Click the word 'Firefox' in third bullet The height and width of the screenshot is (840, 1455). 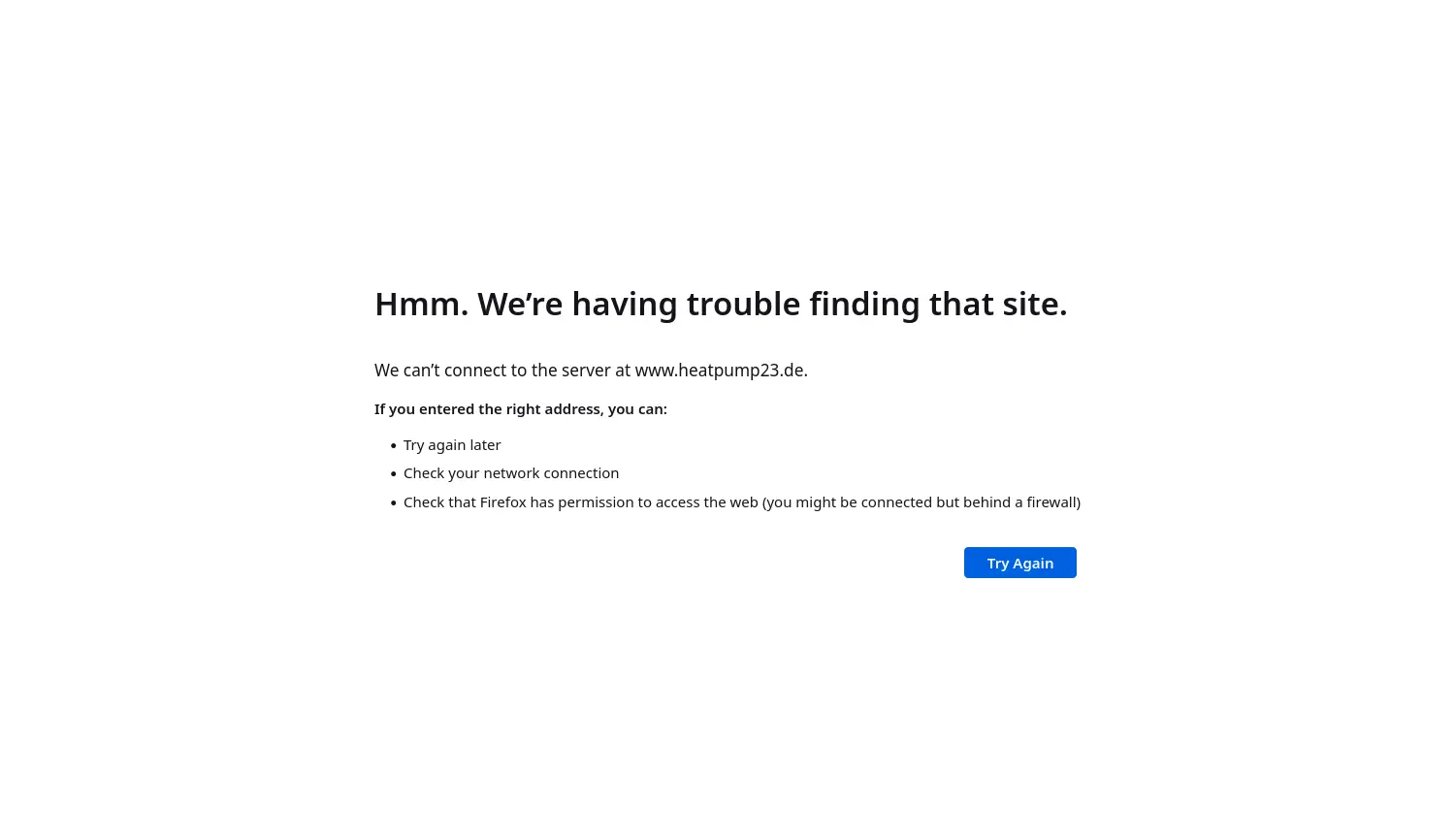pyautogui.click(x=502, y=502)
